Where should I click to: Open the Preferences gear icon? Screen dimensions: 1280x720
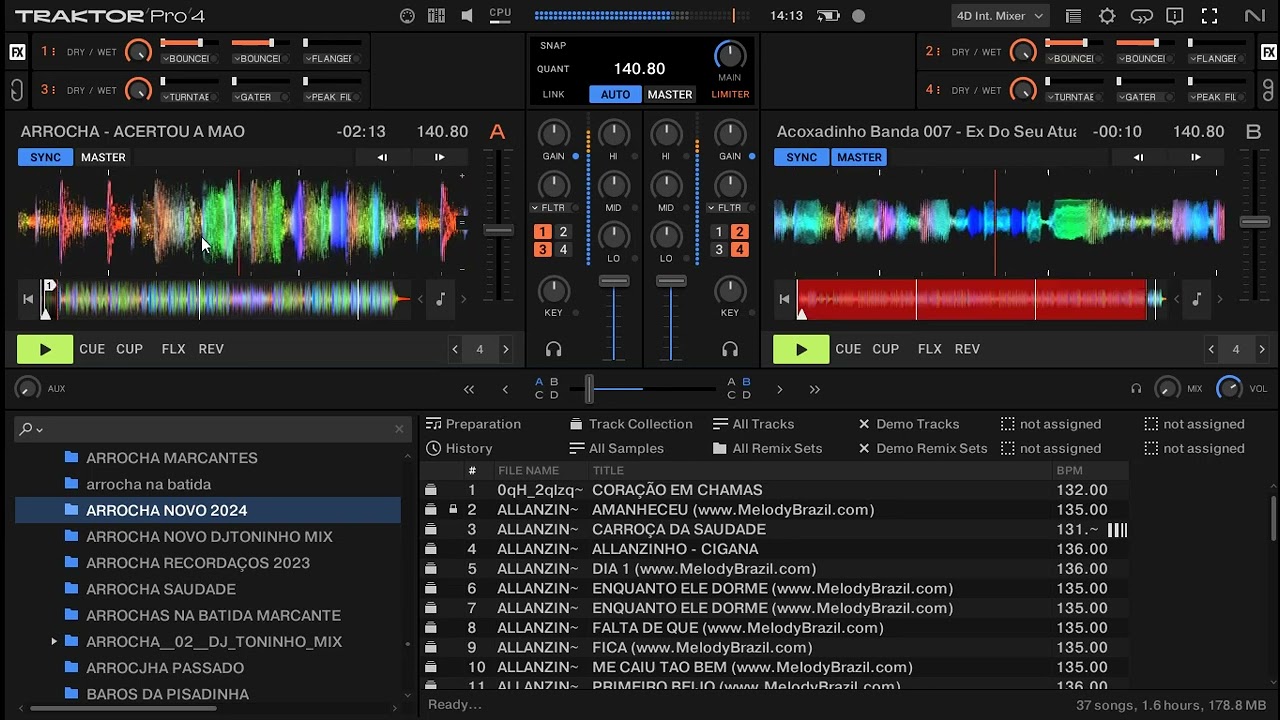pos(1107,16)
